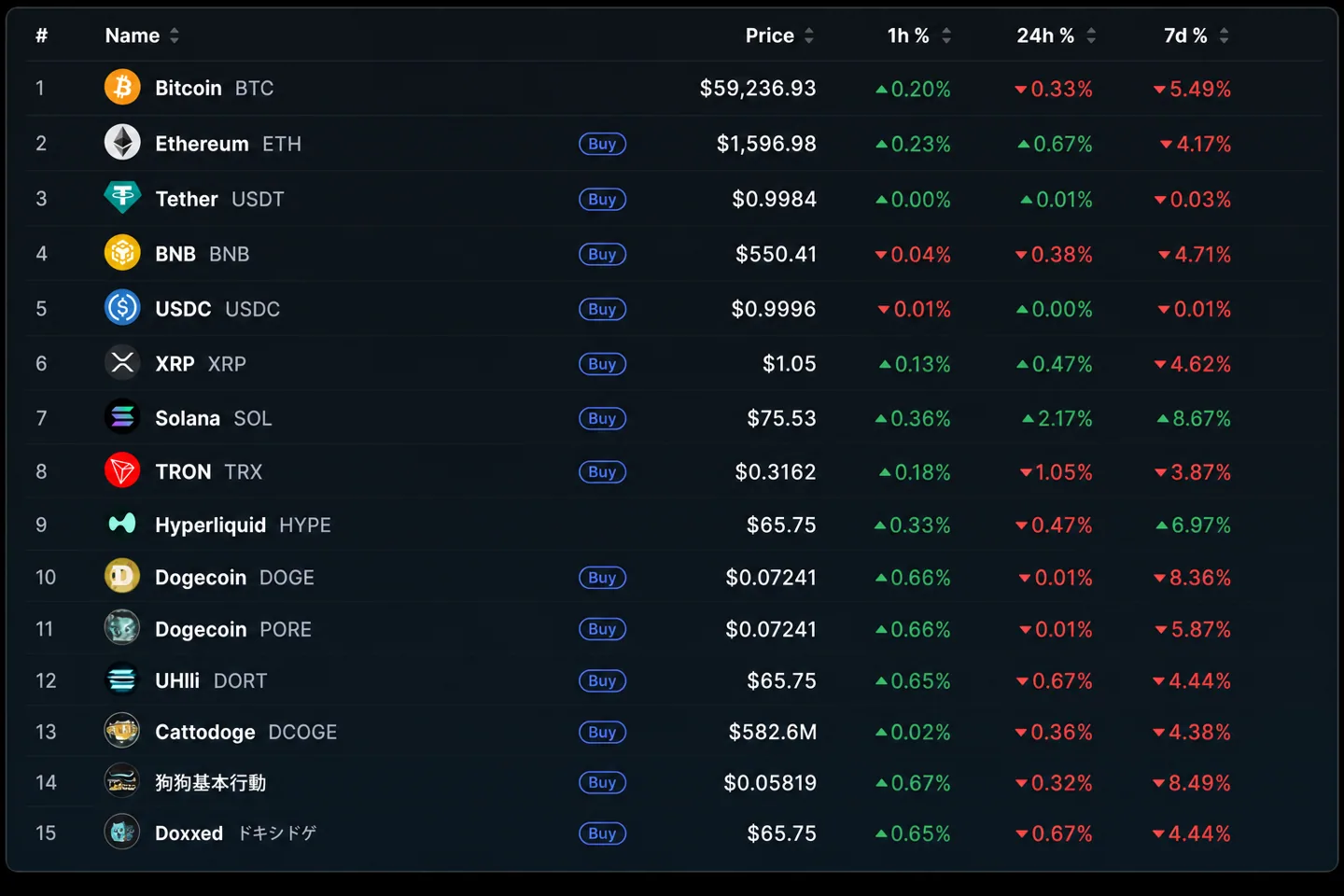
Task: Toggle sort arrows next to Price header
Action: tap(809, 35)
